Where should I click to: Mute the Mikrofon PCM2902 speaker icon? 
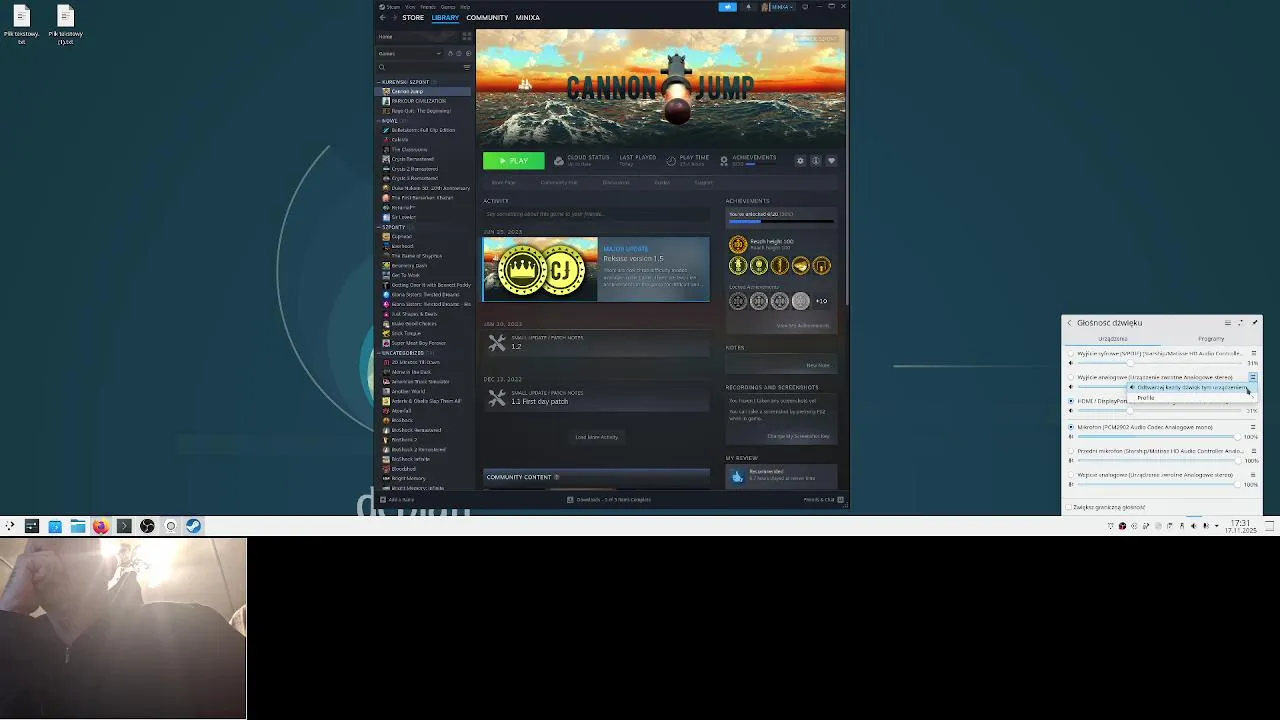tap(1071, 437)
